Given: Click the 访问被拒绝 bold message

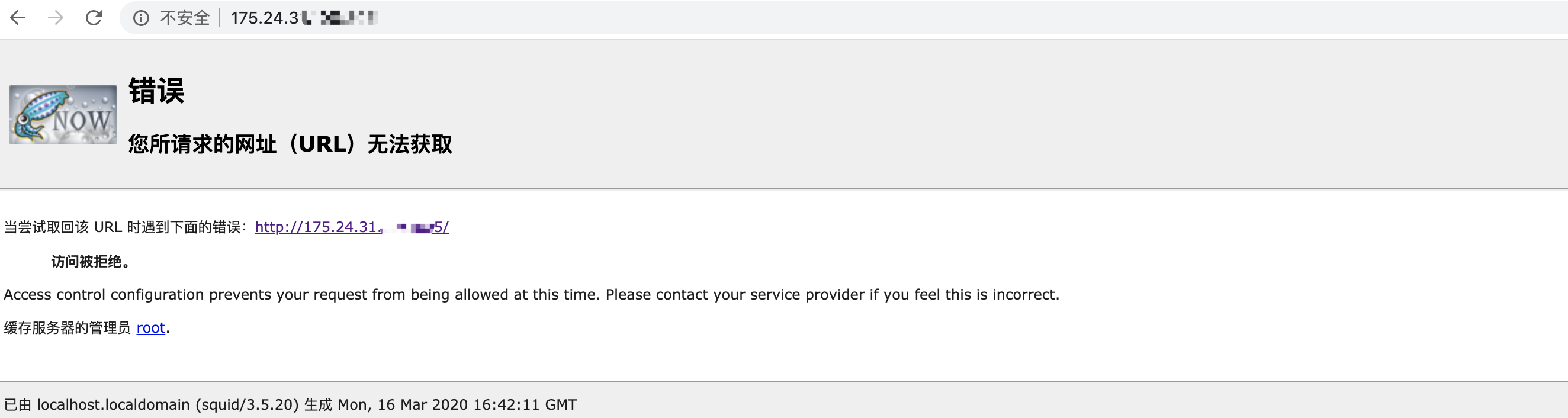Looking at the screenshot, I should tap(90, 262).
